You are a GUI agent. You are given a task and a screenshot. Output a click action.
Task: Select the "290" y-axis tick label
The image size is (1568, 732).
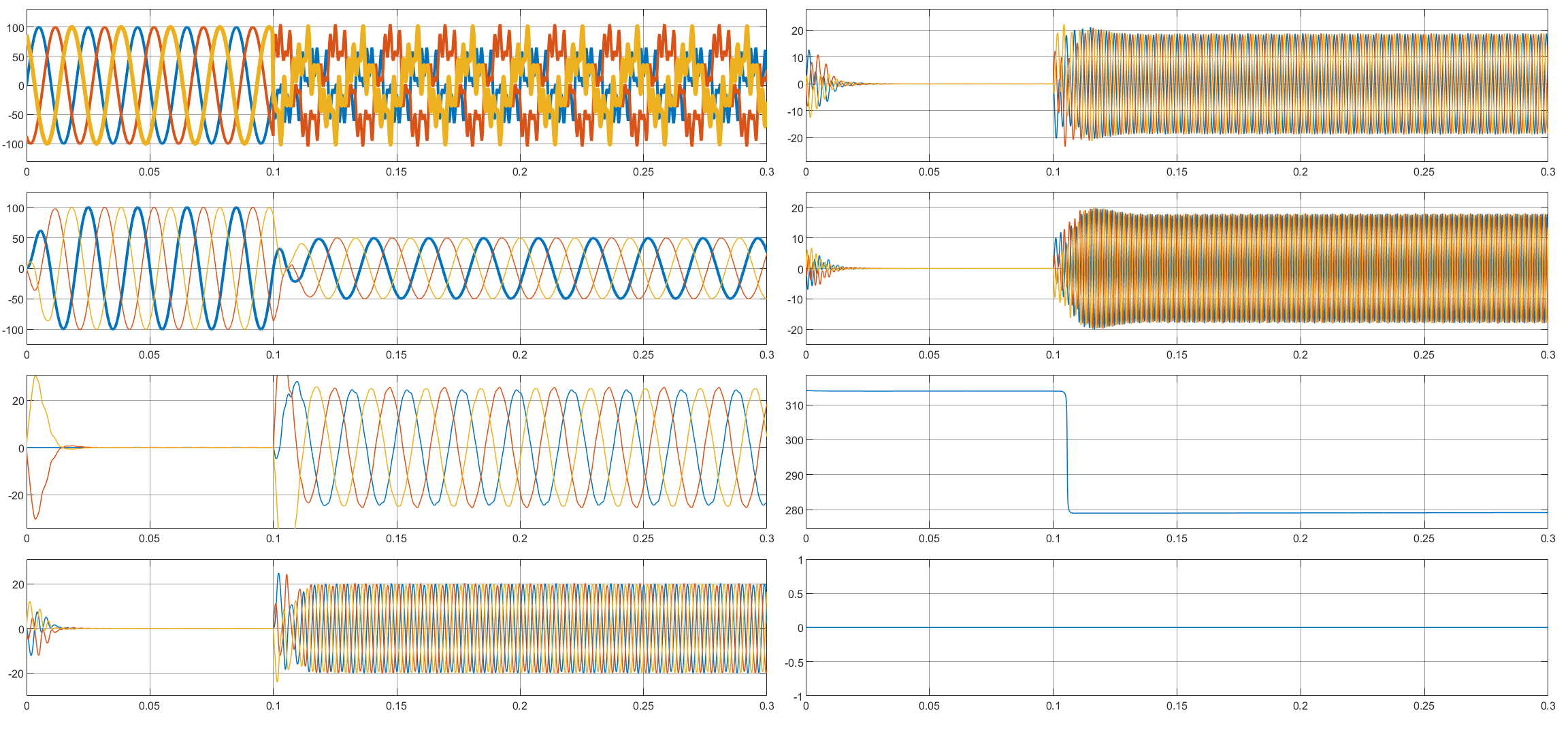point(794,476)
